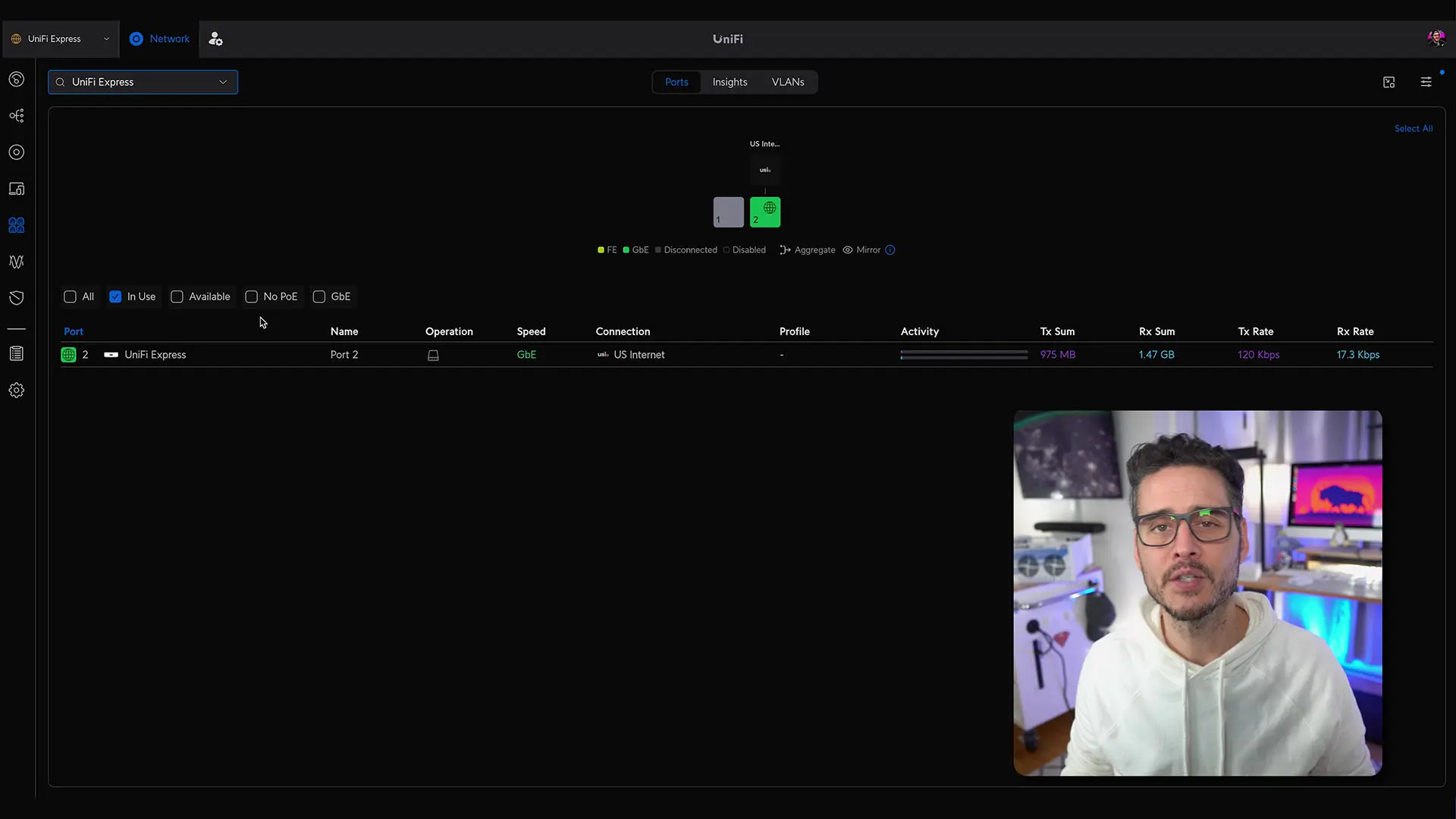Open the UniFi devices icon in the sidebar
This screenshot has width=1456, height=819.
tap(17, 152)
